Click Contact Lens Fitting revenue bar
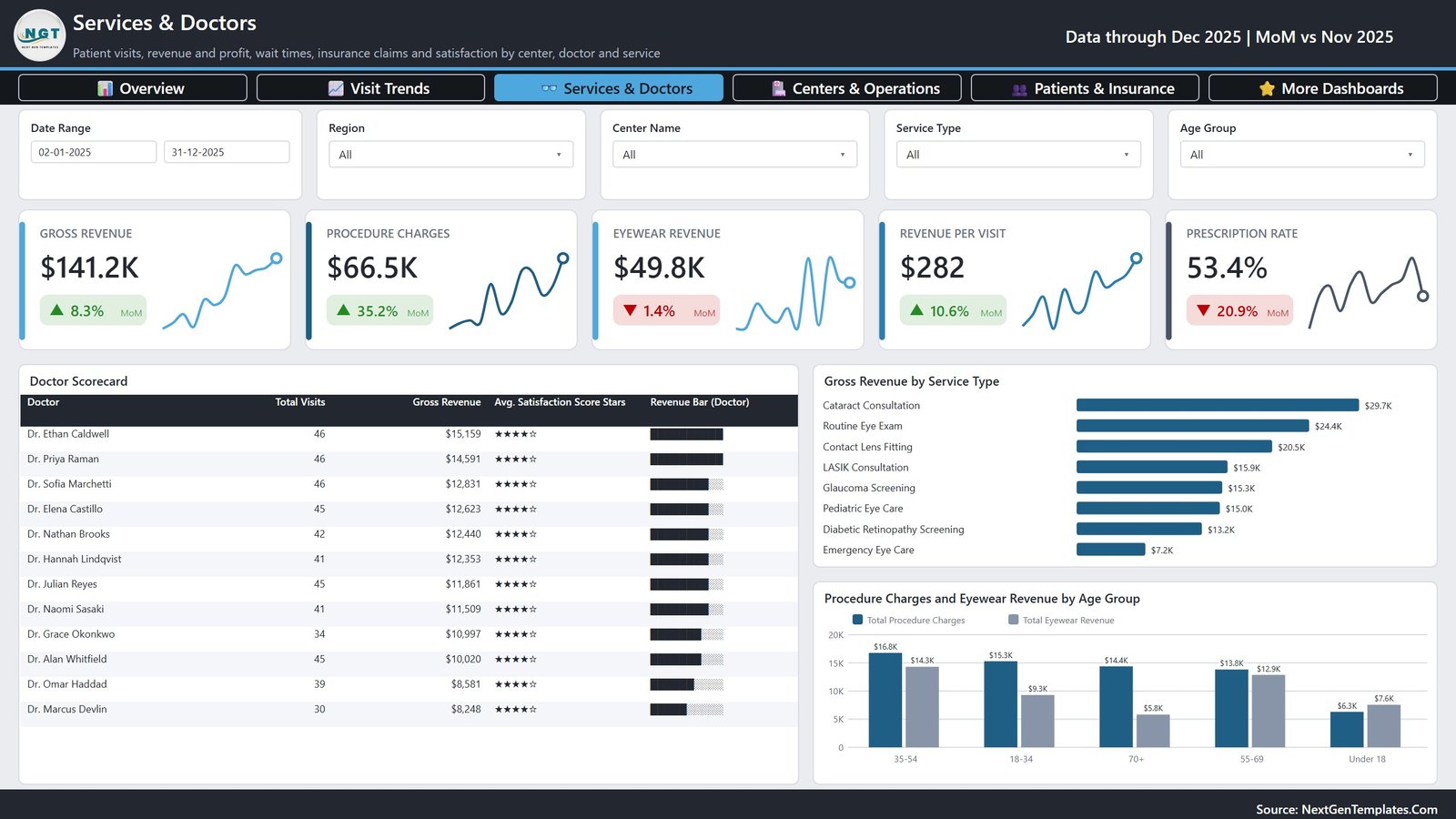The image size is (1456, 819). (x=1174, y=447)
